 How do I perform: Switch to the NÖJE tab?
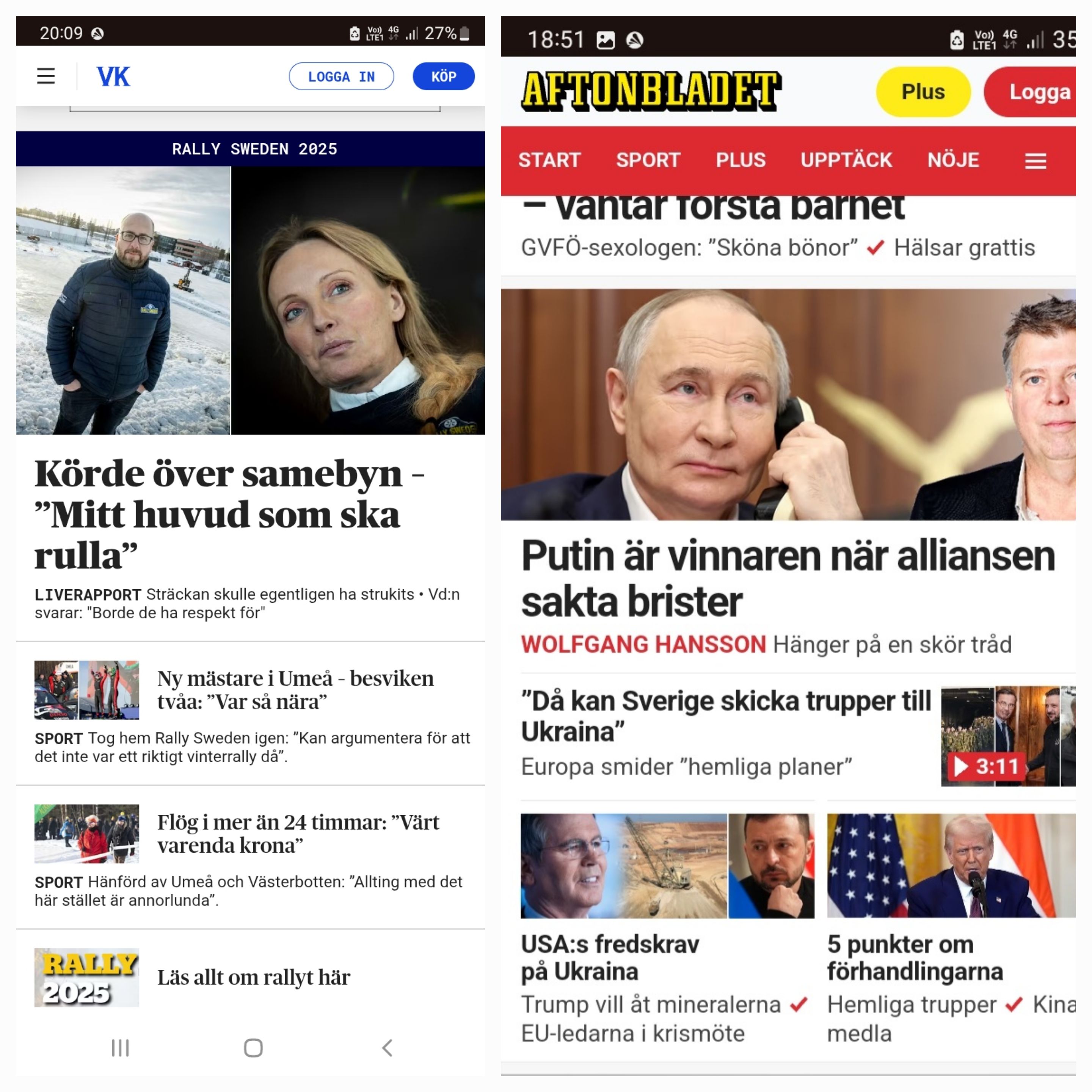[953, 160]
